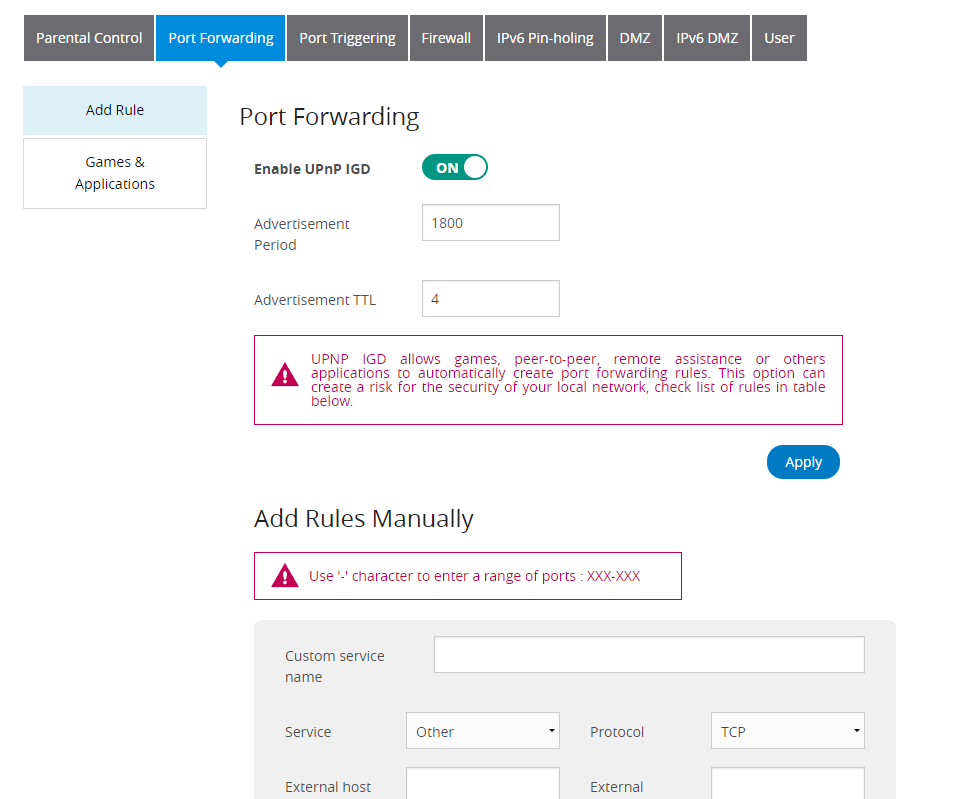Open the Firewall tab
This screenshot has height=799, width=953.
[446, 37]
